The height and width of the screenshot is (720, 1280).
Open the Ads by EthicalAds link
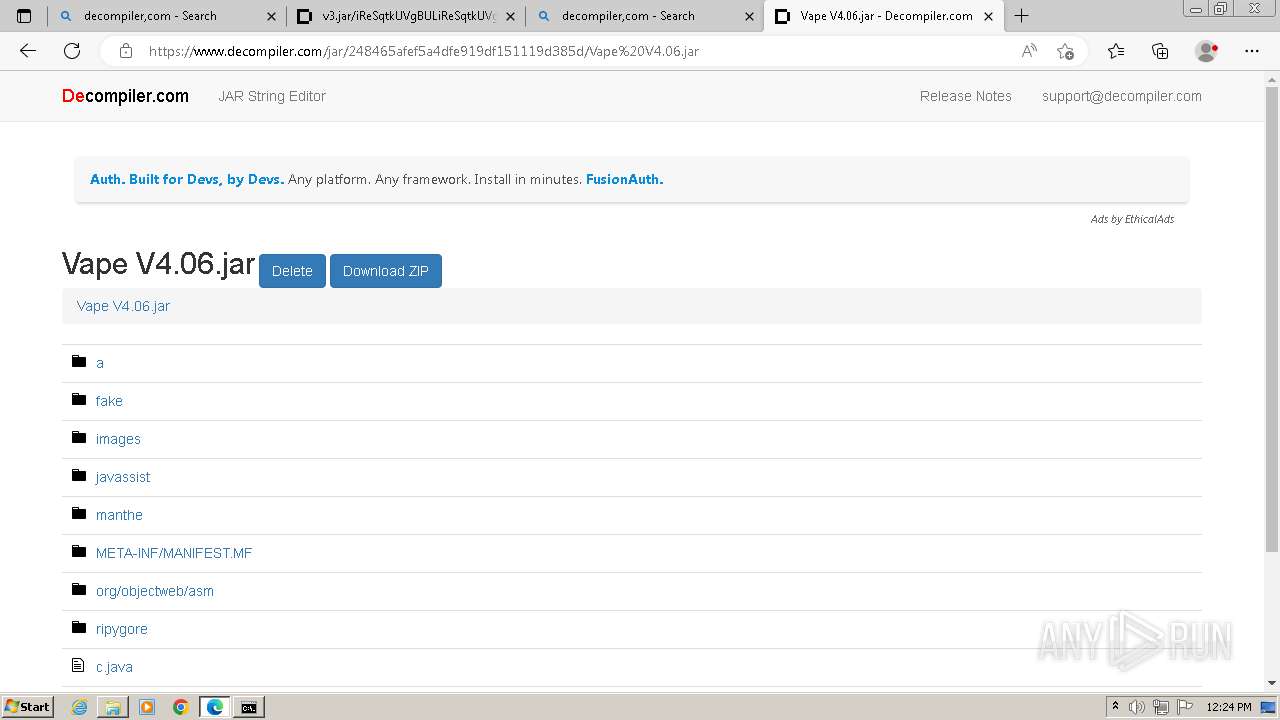[1132, 219]
